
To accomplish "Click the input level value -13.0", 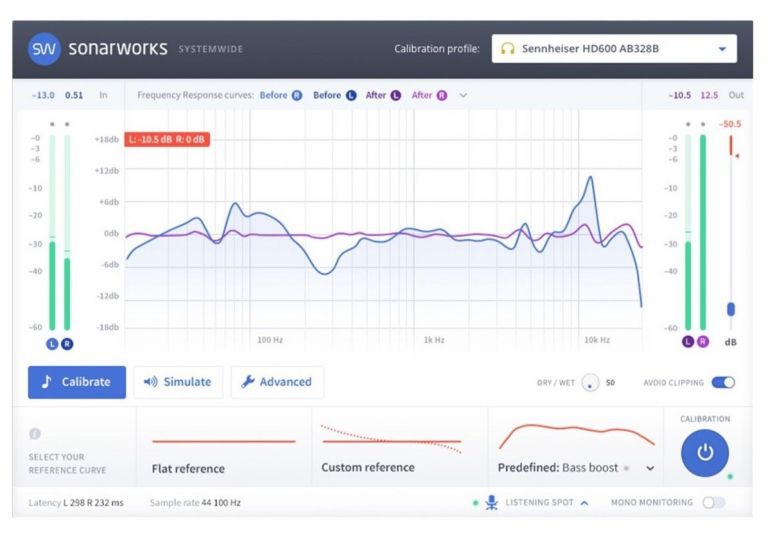I will [x=43, y=95].
